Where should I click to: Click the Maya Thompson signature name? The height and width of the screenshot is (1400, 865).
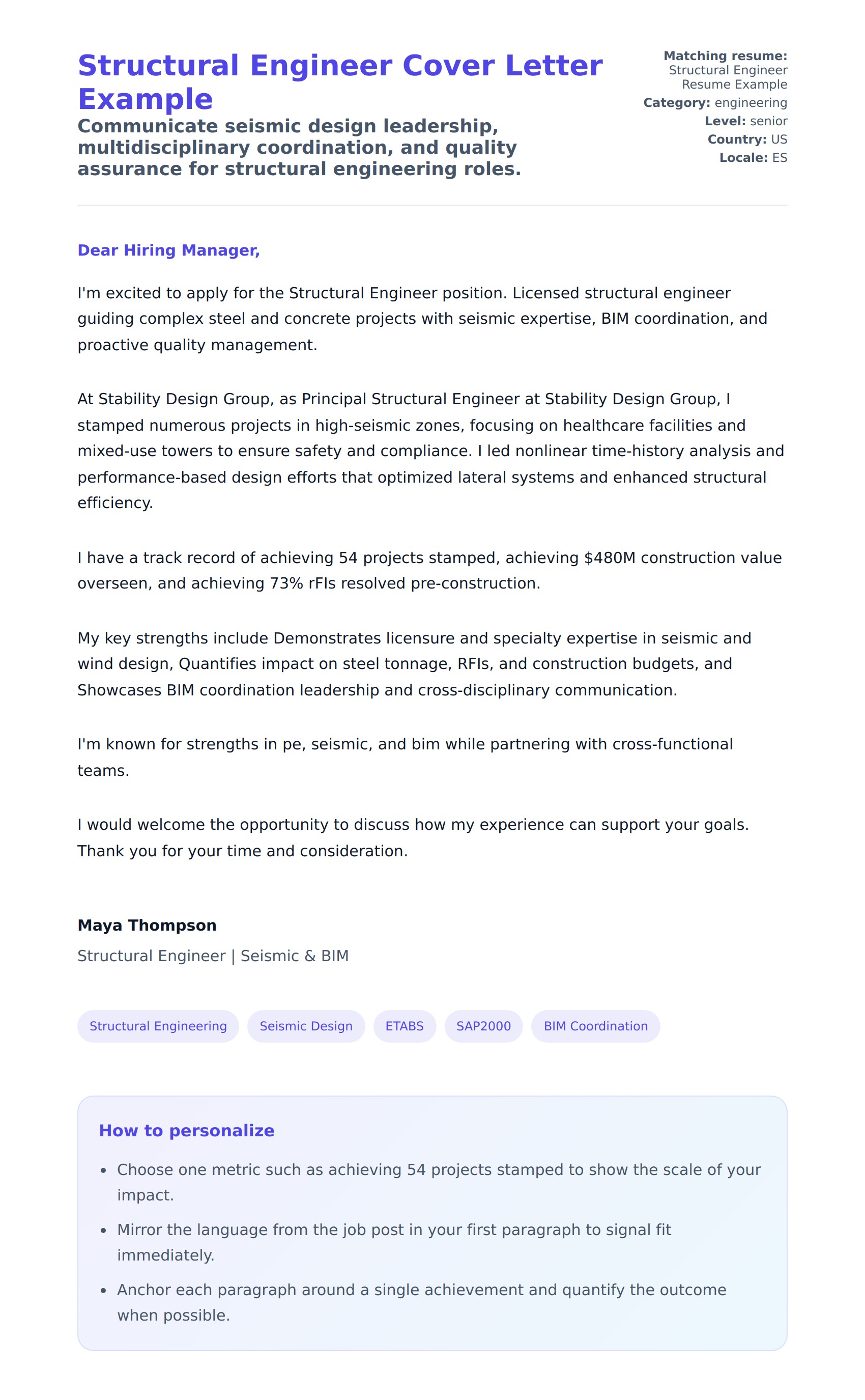147,925
